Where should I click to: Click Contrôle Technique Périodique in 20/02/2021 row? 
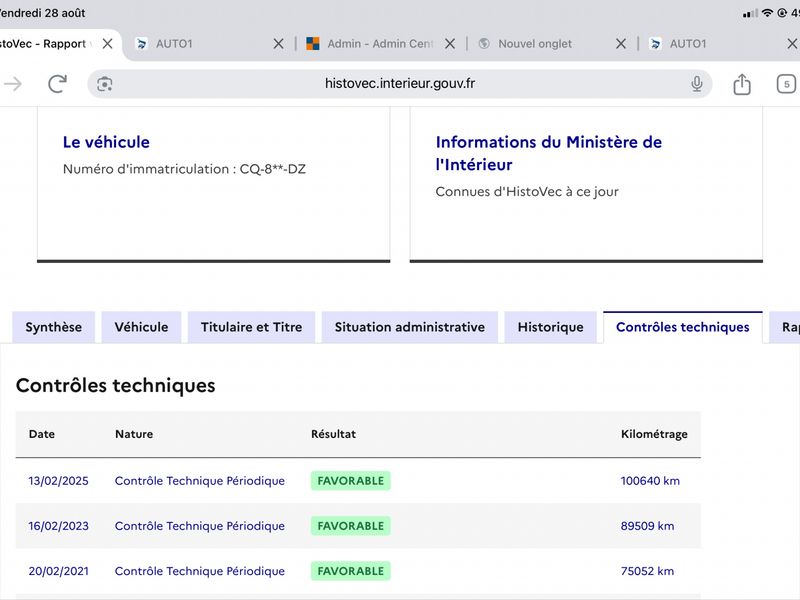199,571
